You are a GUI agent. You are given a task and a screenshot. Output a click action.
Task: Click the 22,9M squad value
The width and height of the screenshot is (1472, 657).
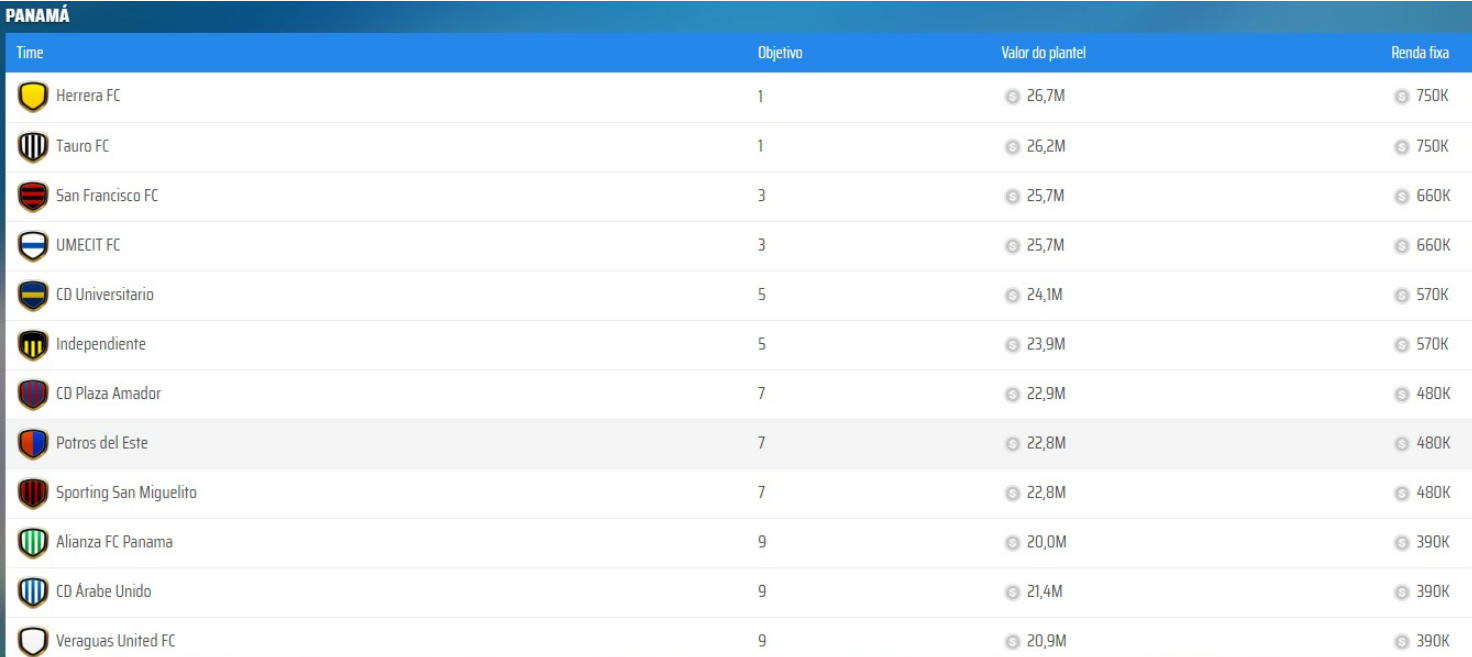pos(1046,393)
